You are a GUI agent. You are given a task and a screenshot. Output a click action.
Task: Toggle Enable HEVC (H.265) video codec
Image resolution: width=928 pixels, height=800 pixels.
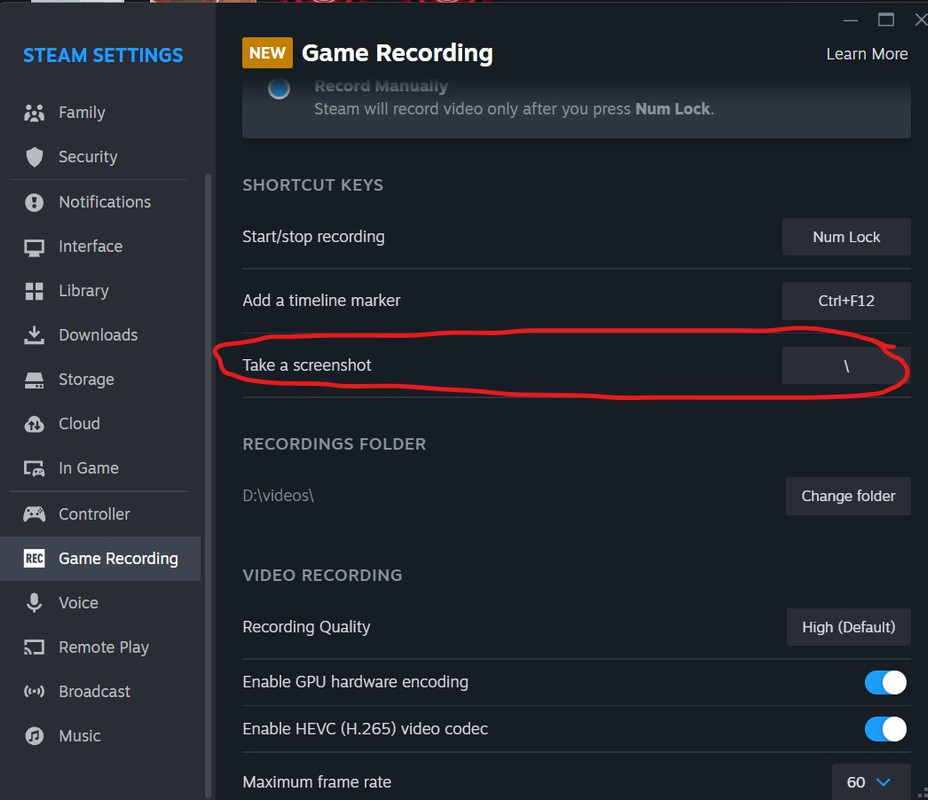pos(885,729)
